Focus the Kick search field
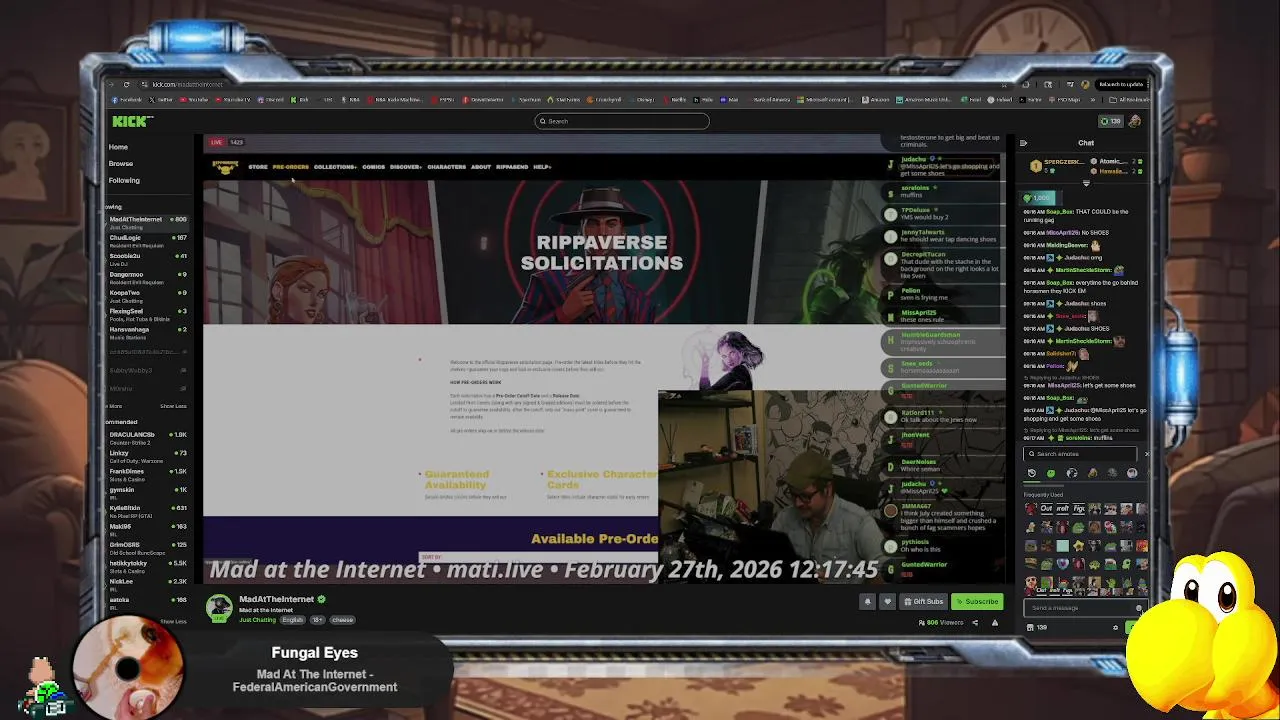1280x720 pixels. [x=622, y=121]
